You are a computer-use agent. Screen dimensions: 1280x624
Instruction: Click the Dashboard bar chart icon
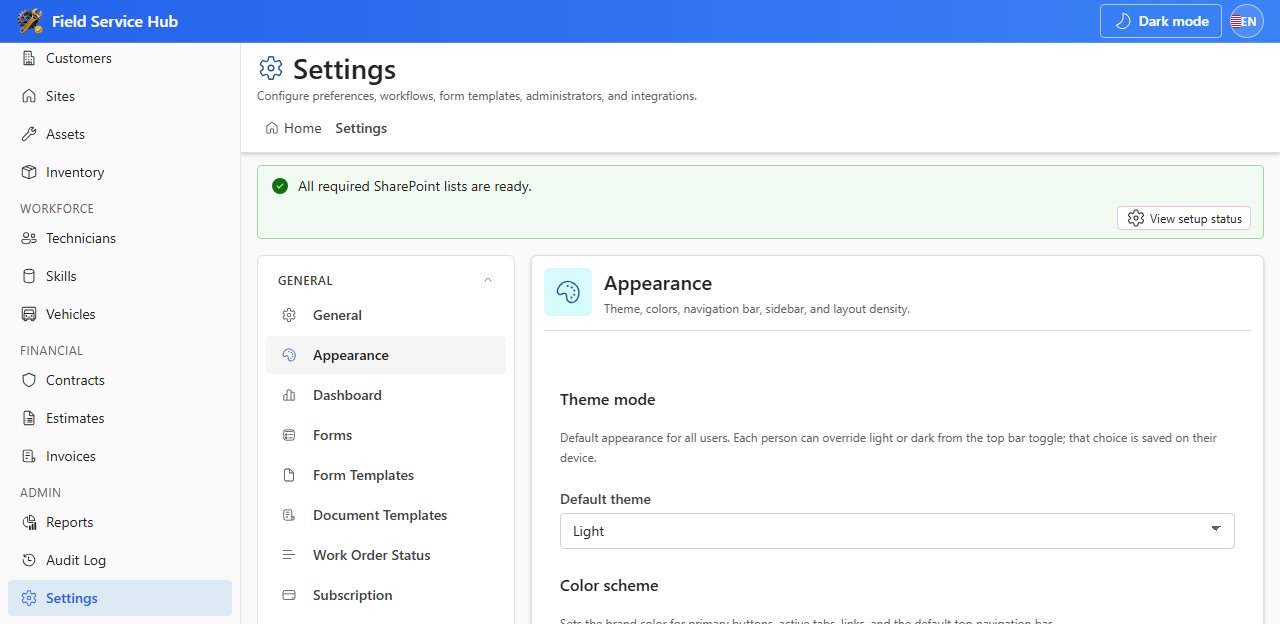(289, 395)
